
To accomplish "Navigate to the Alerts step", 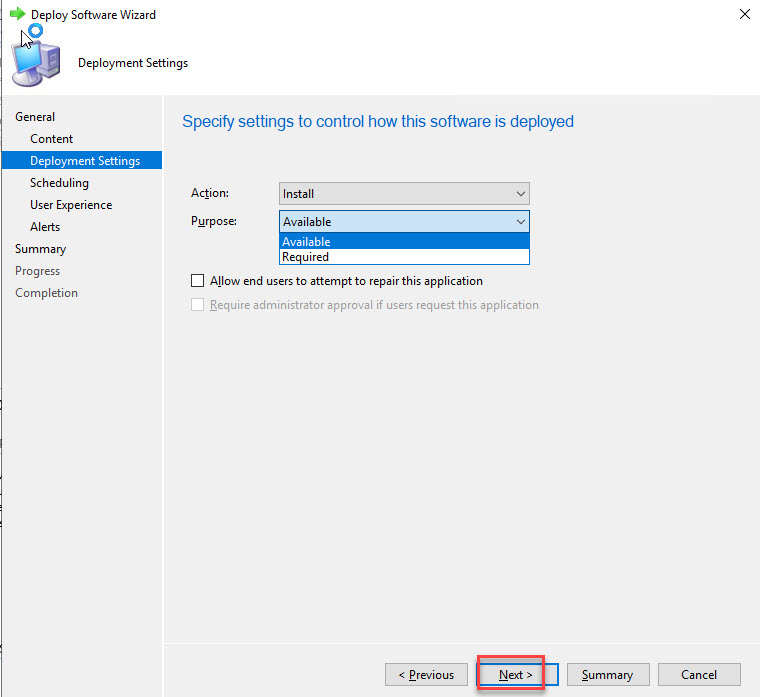I will point(45,227).
